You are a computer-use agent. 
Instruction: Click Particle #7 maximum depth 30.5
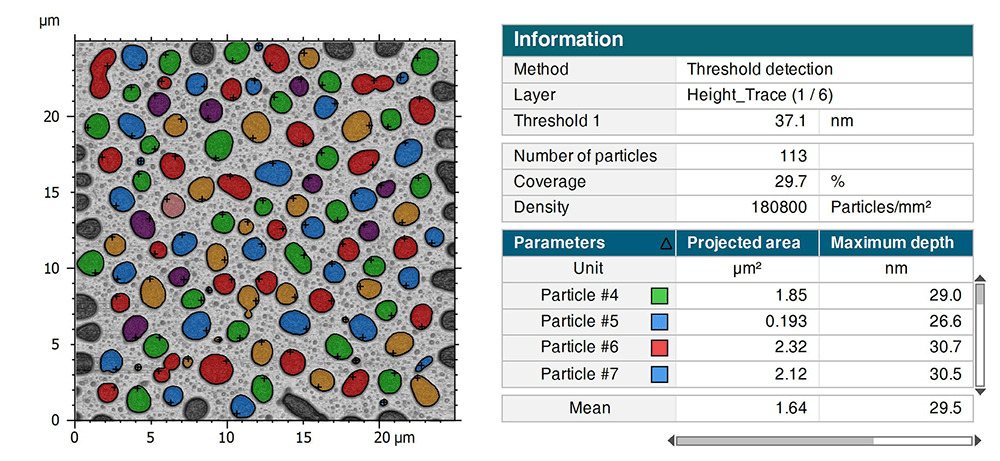[x=946, y=374]
